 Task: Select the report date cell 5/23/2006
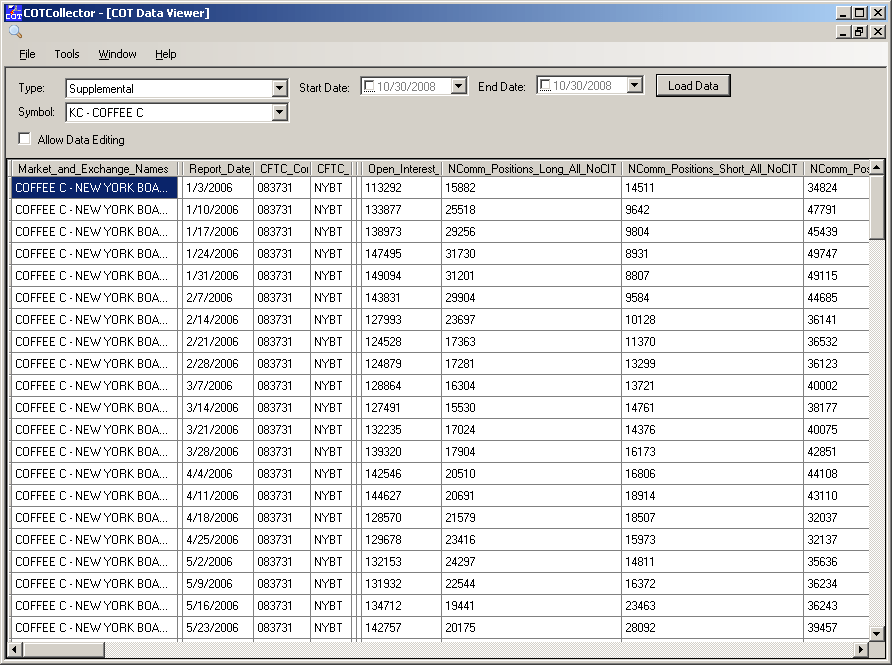(x=218, y=627)
